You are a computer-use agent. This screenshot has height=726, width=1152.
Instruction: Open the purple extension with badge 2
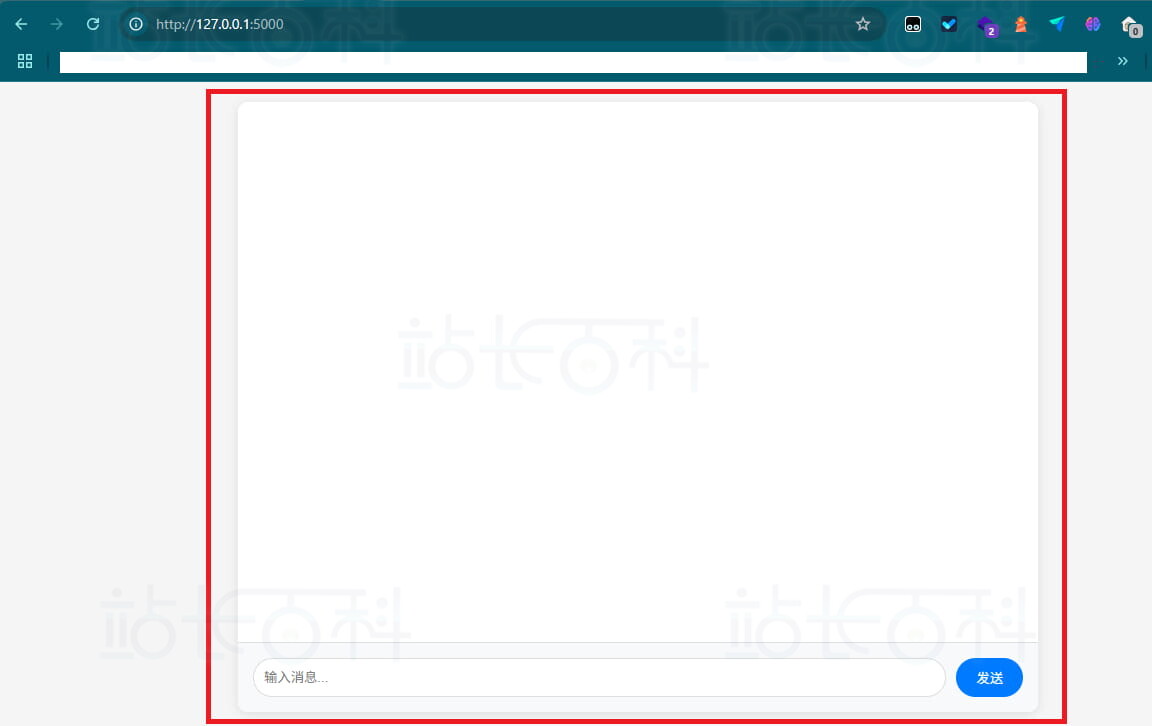coord(986,25)
